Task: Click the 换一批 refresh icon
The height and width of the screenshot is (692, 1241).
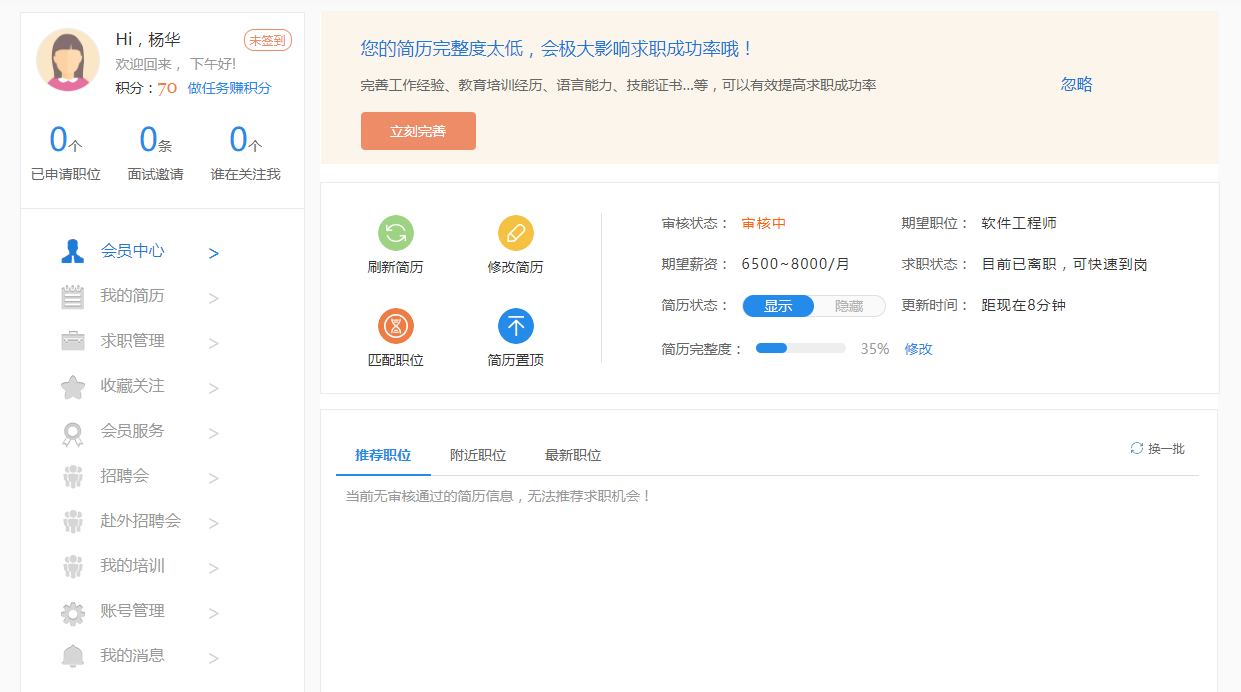Action: [1137, 448]
